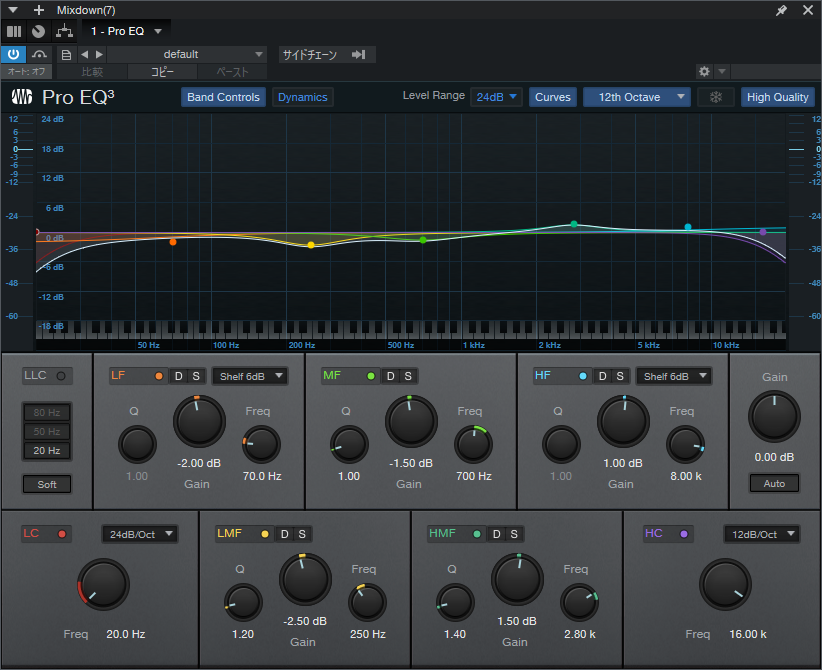
Task: Go to the previous preset arrow
Action: click(84, 55)
